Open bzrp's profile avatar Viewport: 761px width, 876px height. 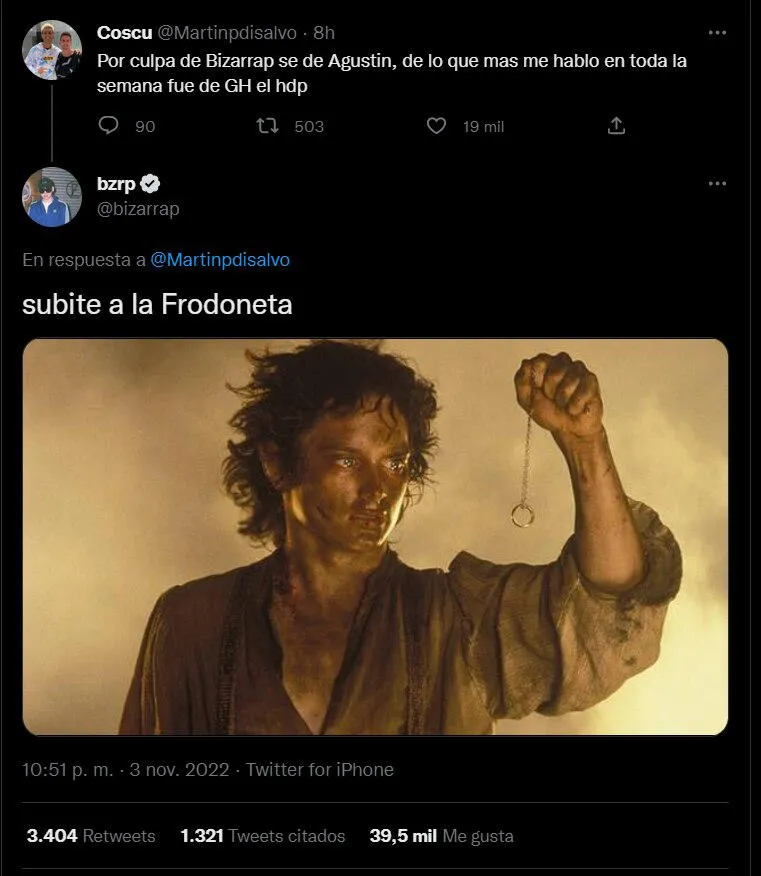click(52, 197)
